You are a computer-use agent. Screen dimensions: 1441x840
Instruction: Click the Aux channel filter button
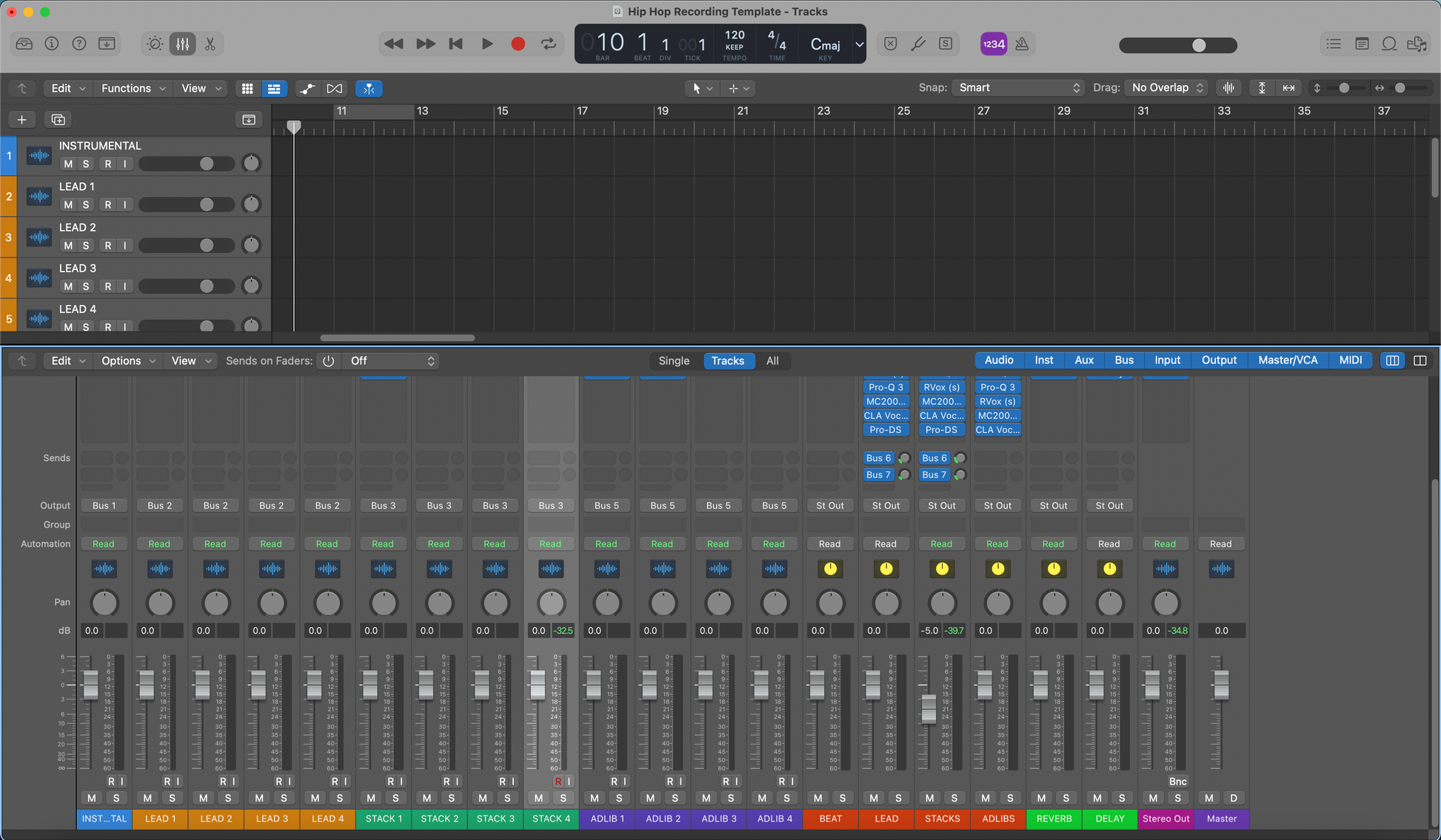1083,360
